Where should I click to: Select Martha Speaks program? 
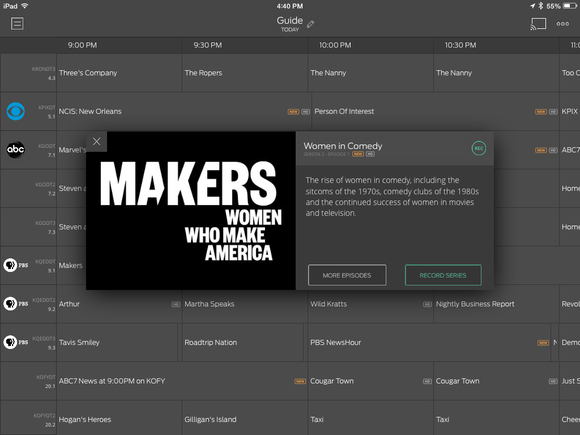coord(245,304)
